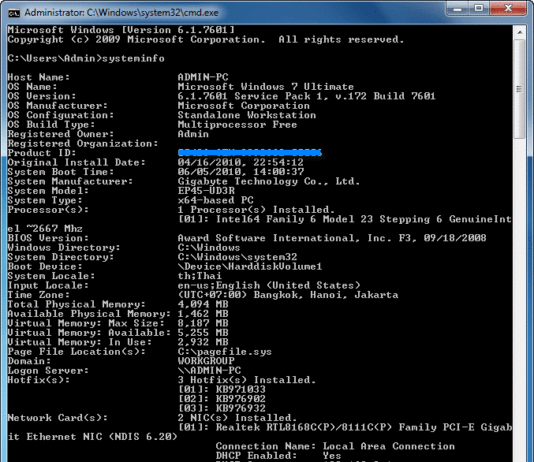Click install date '04/16/2010, 22:54:12'
534x462 pixels.
(240, 162)
